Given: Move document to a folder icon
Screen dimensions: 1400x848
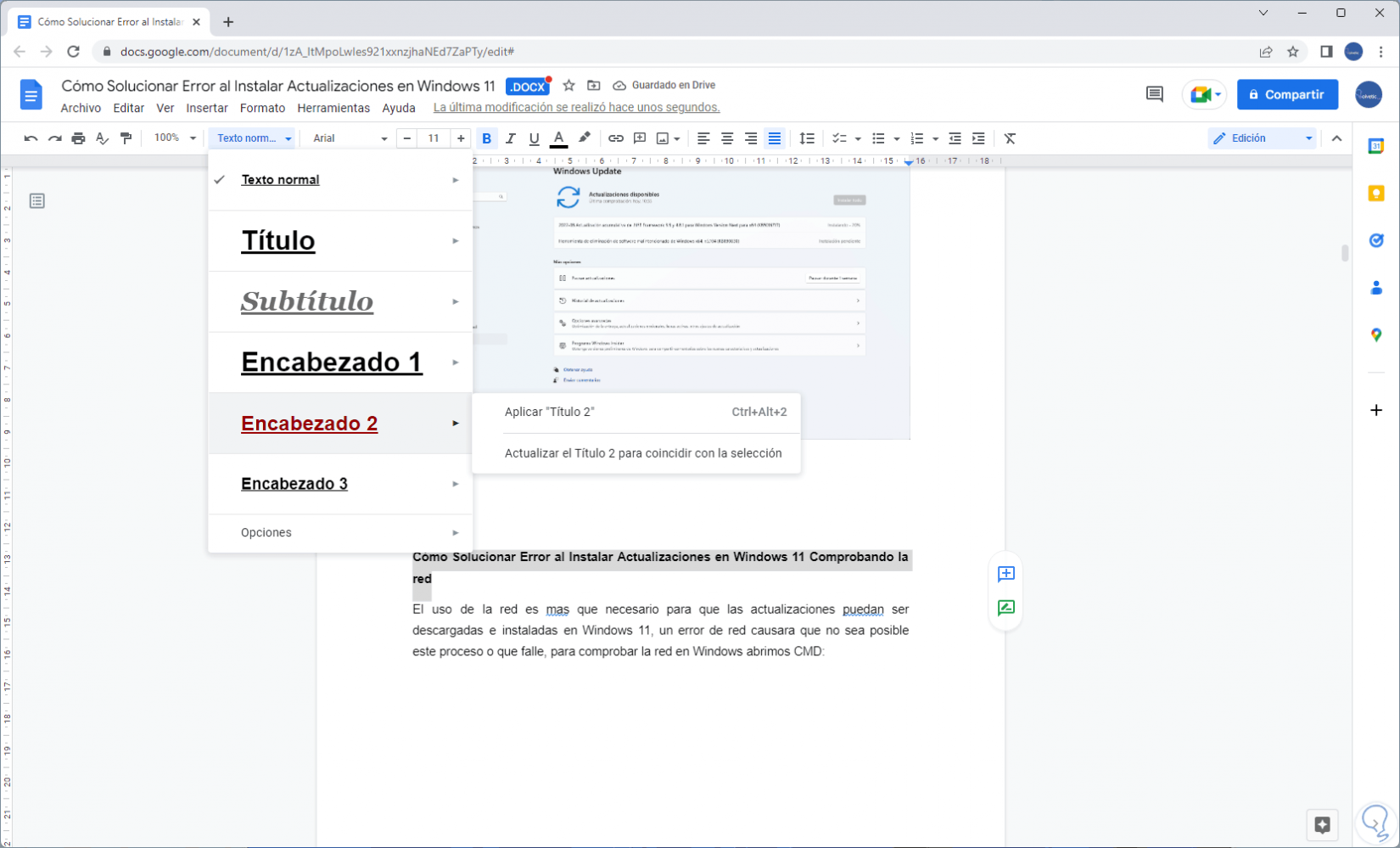Looking at the screenshot, I should point(594,85).
